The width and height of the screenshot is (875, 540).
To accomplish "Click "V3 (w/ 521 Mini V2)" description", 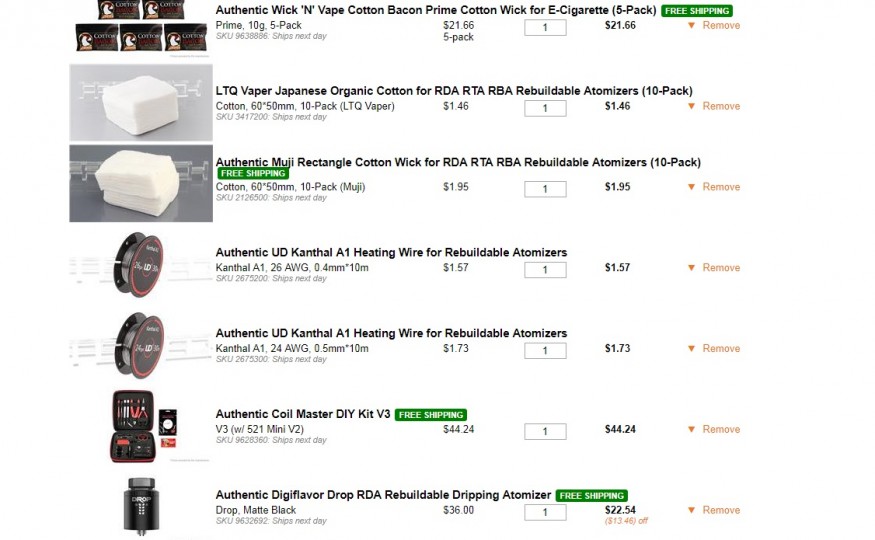I will pyautogui.click(x=259, y=430).
